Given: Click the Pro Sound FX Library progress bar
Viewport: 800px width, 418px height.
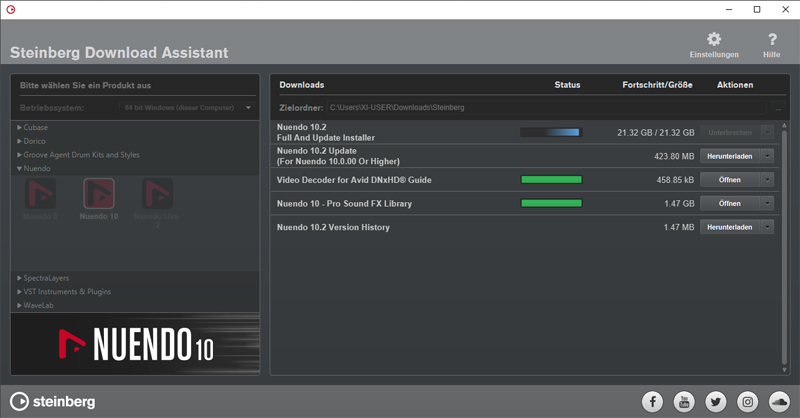Looking at the screenshot, I should point(551,203).
